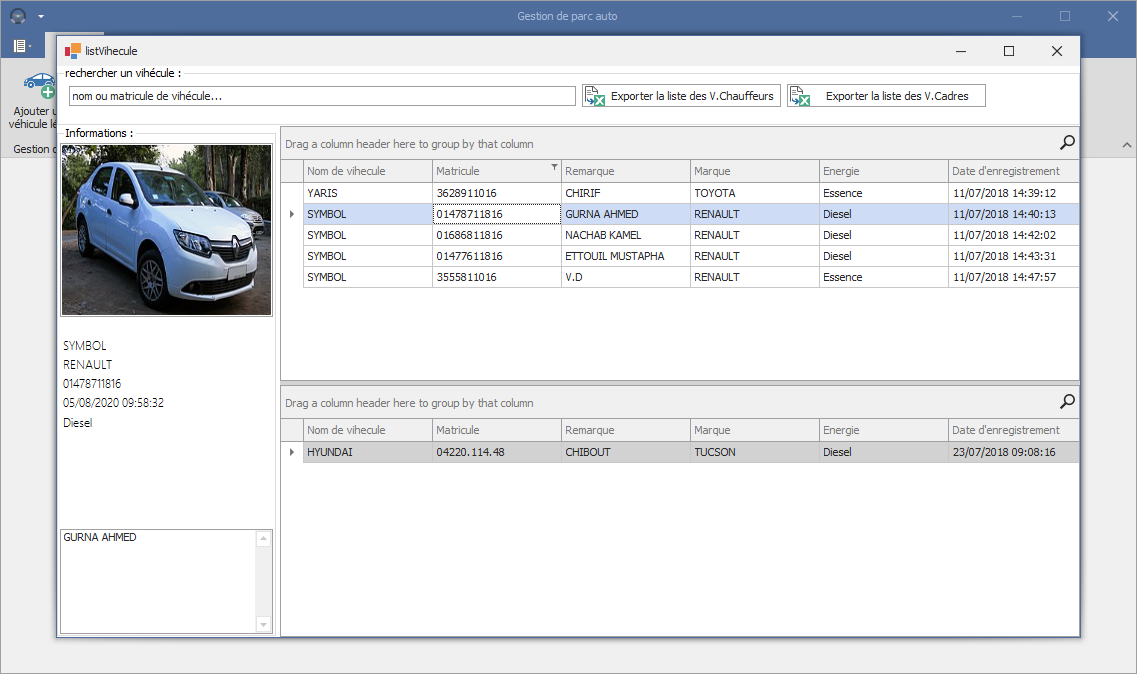Sort lower grid by Marque column
This screenshot has height=674, width=1137.
pos(754,430)
